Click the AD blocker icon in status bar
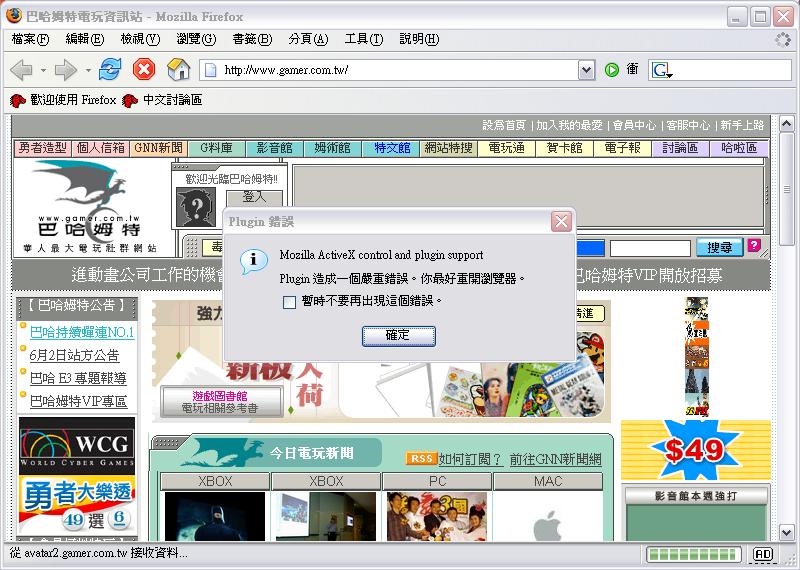Screen dimensions: 800x570 763,554
